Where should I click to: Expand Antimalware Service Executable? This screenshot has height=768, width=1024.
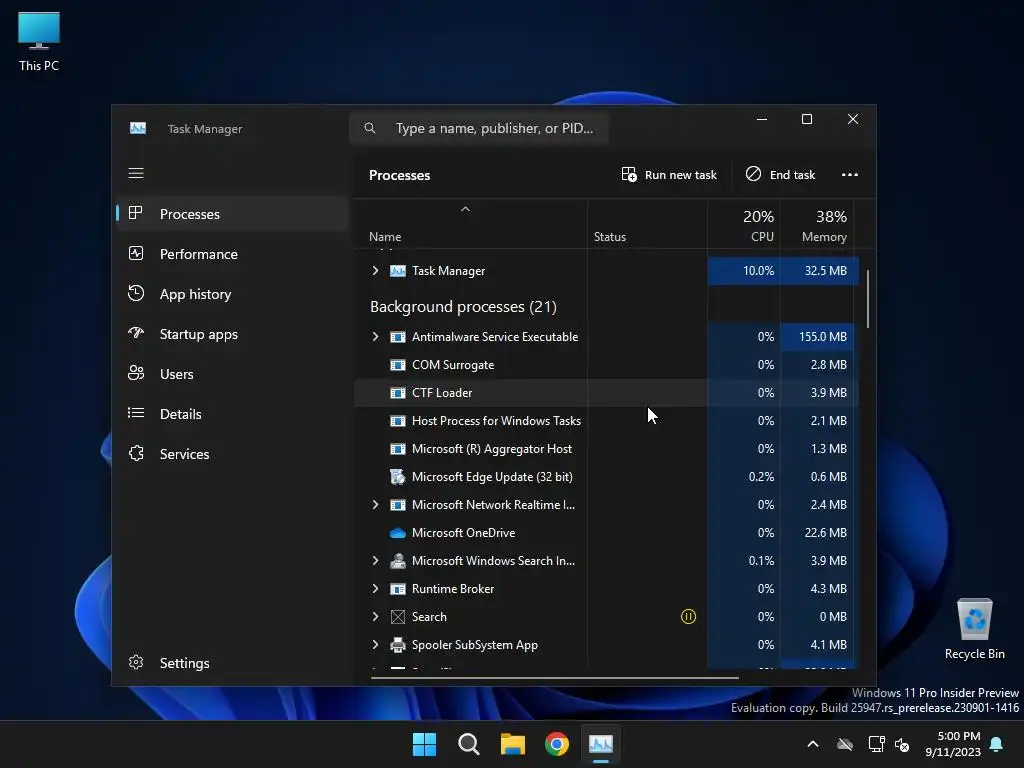pyautogui.click(x=376, y=336)
